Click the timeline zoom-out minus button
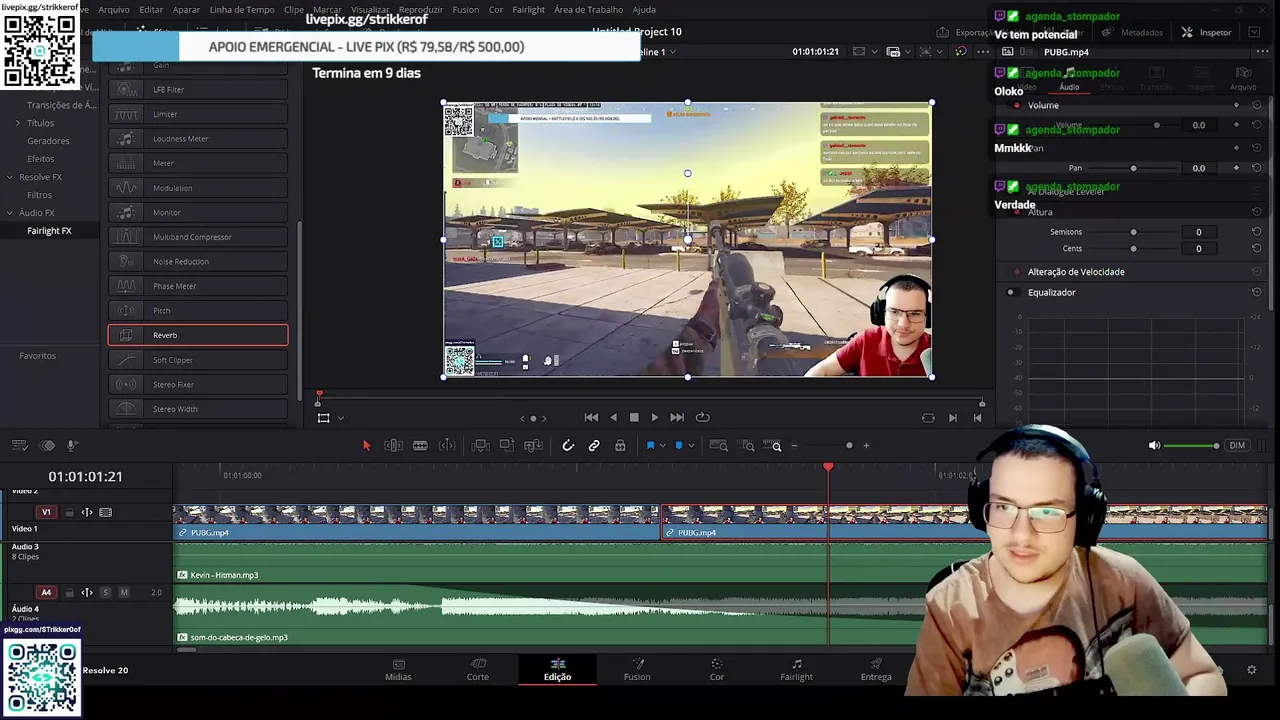This screenshot has height=720, width=1280. [x=794, y=446]
